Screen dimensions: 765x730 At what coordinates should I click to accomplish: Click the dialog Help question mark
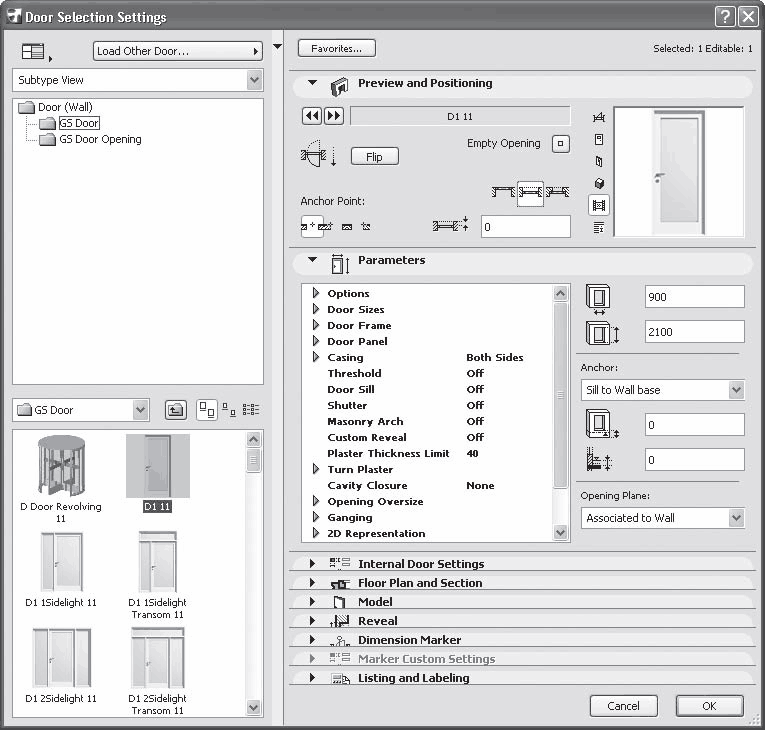[x=725, y=17]
